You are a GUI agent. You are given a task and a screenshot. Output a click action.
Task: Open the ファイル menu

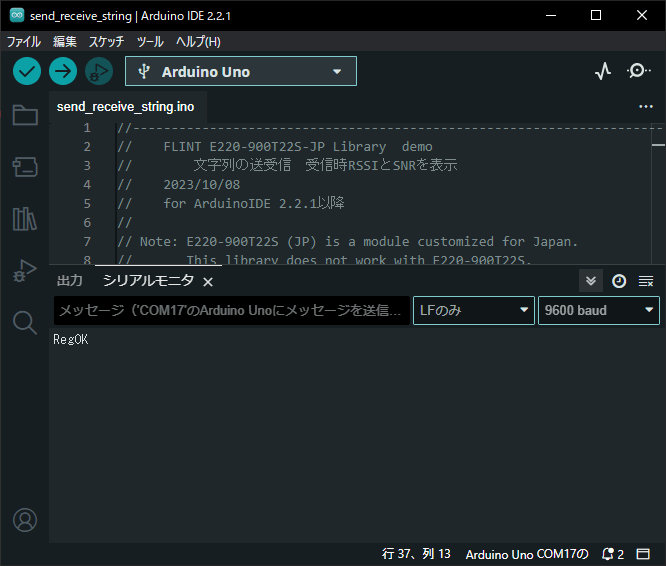(24, 42)
